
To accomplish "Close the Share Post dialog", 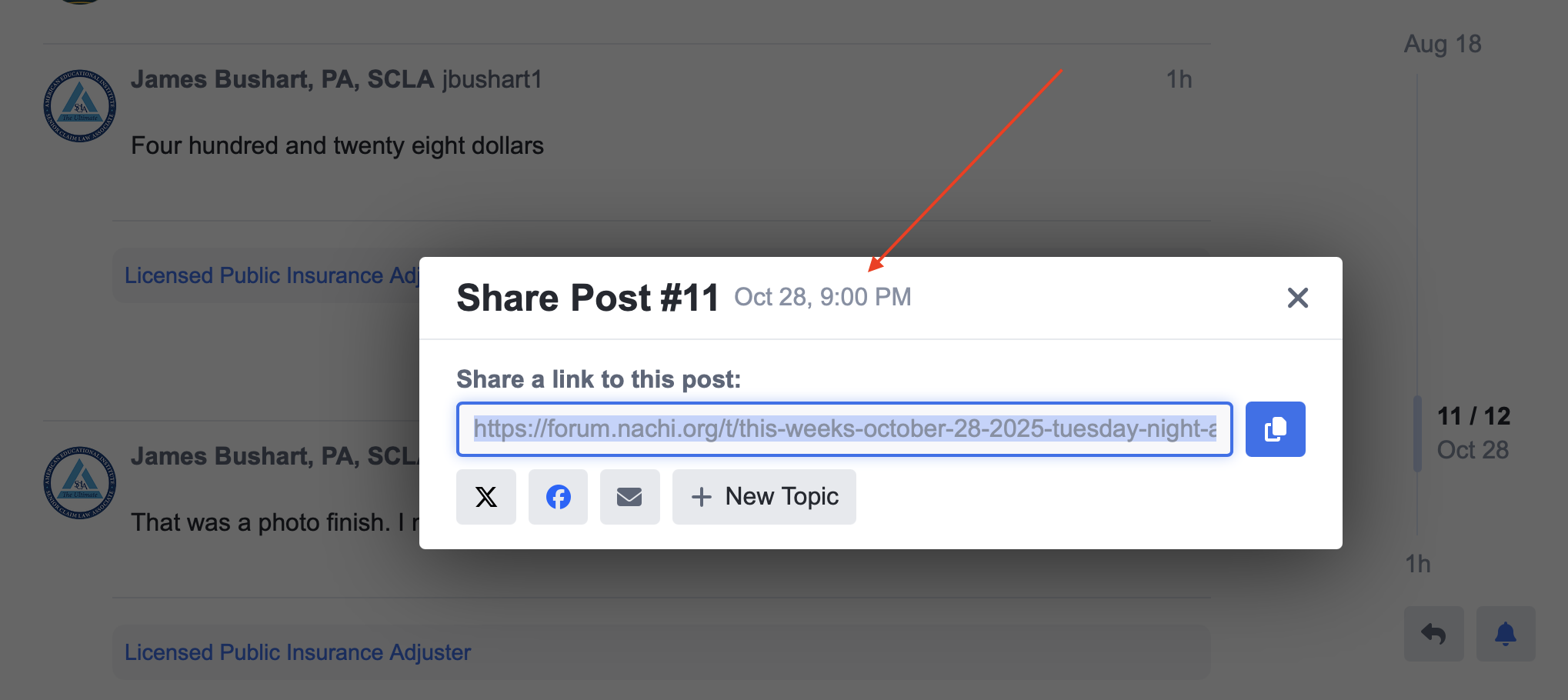I will [x=1298, y=298].
